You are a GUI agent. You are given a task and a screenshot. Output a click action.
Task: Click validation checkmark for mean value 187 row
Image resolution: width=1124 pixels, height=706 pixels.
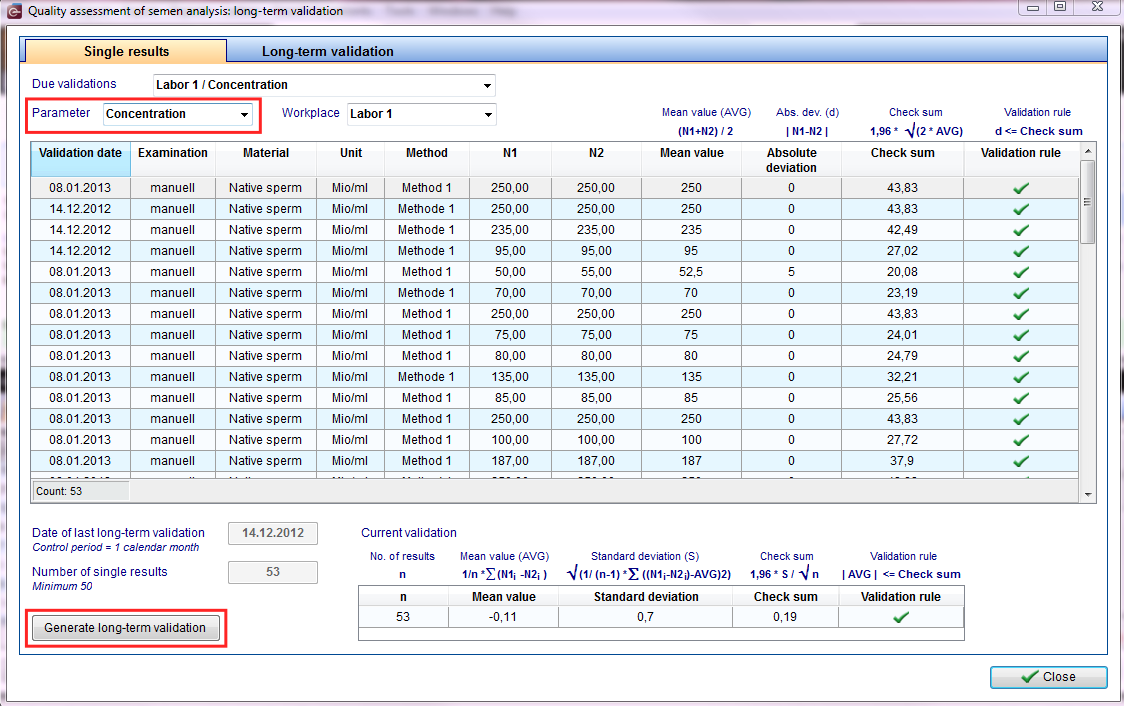[x=1021, y=461]
